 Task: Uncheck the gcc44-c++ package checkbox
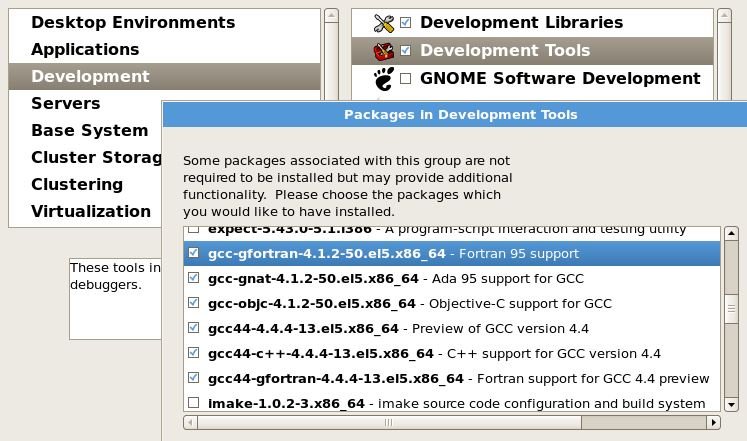tap(193, 353)
